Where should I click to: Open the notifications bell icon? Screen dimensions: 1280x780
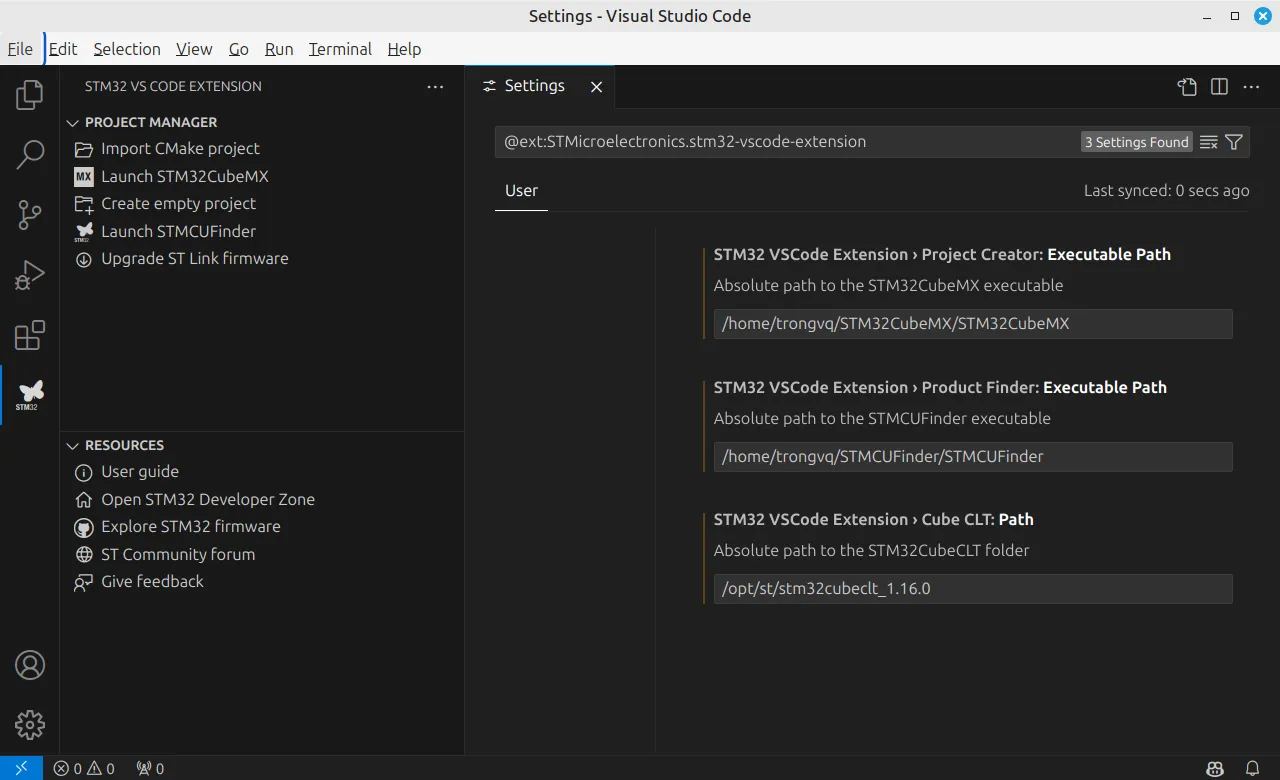point(1252,768)
